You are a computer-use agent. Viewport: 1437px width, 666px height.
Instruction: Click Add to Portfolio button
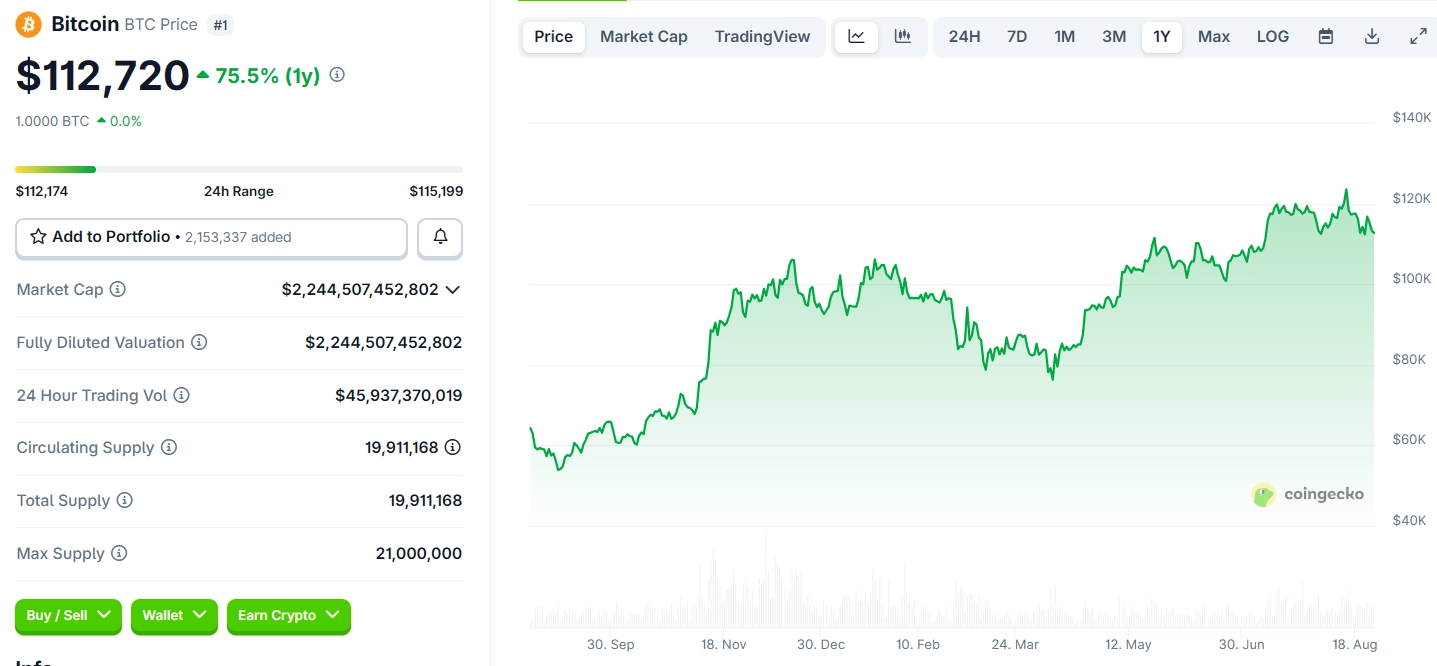211,238
